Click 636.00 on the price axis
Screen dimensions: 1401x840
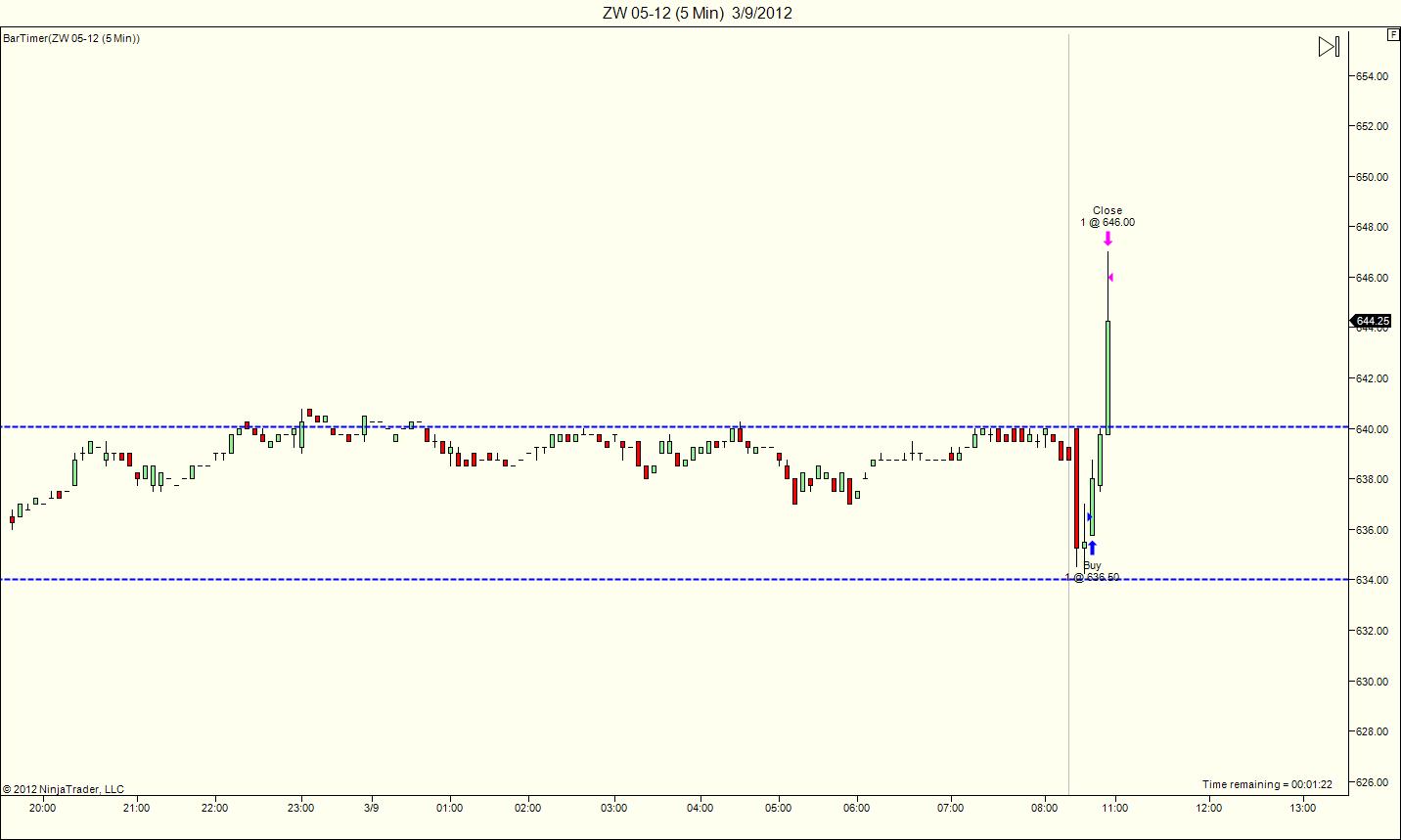pos(1372,530)
